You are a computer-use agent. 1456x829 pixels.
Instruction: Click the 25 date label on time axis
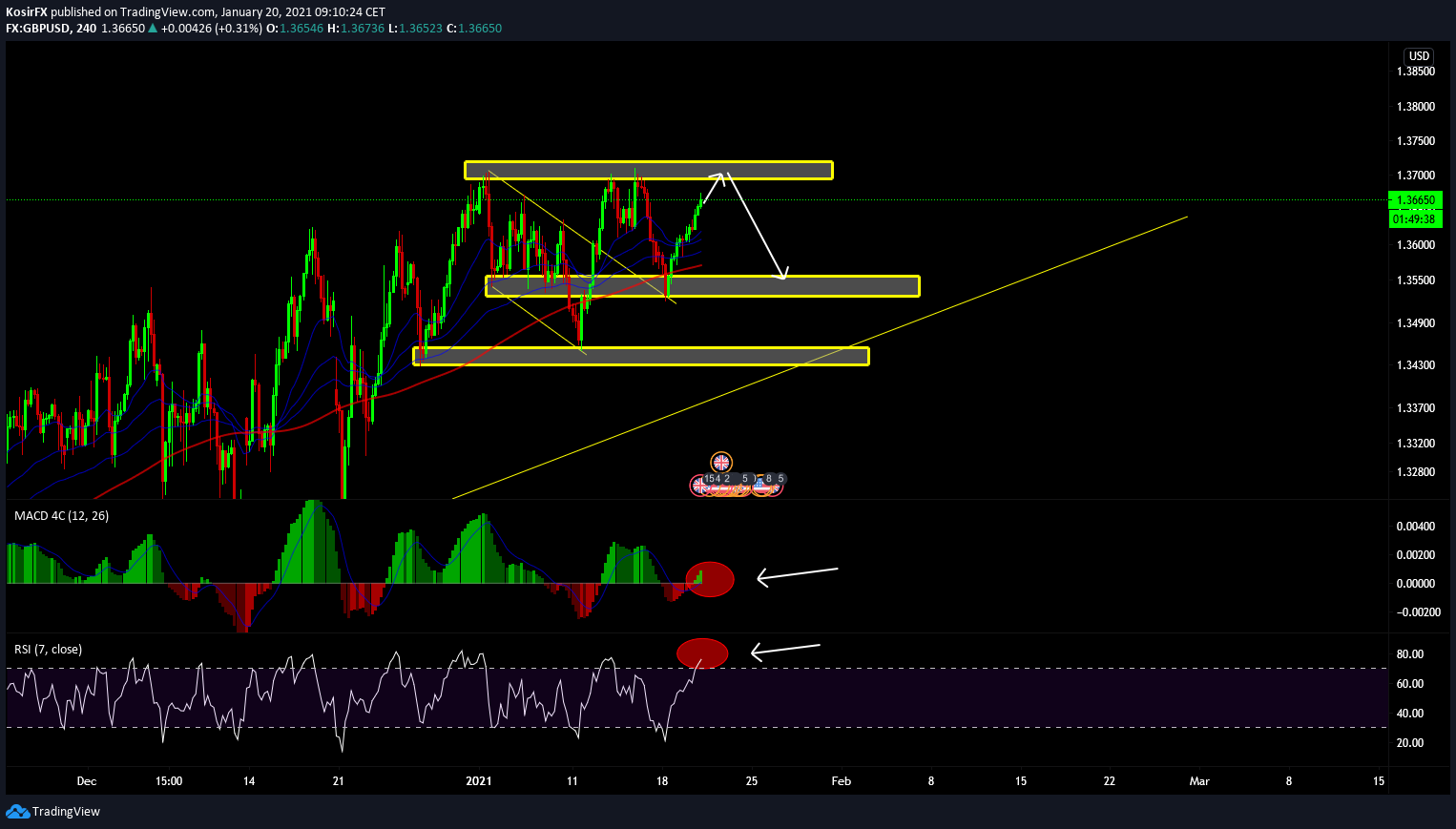coord(752,781)
